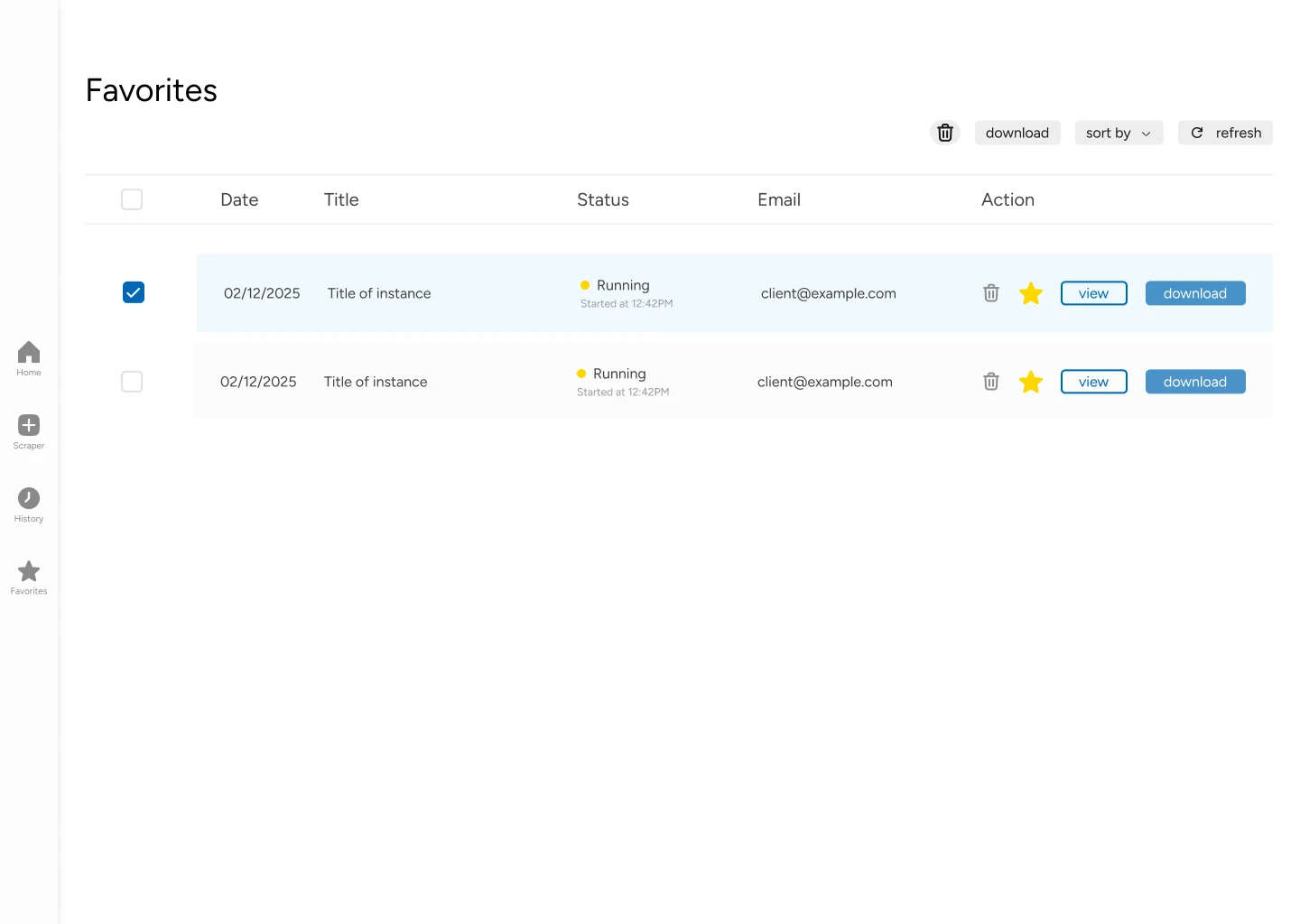Image resolution: width=1300 pixels, height=924 pixels.
Task: Click the refresh button
Action: 1225,133
